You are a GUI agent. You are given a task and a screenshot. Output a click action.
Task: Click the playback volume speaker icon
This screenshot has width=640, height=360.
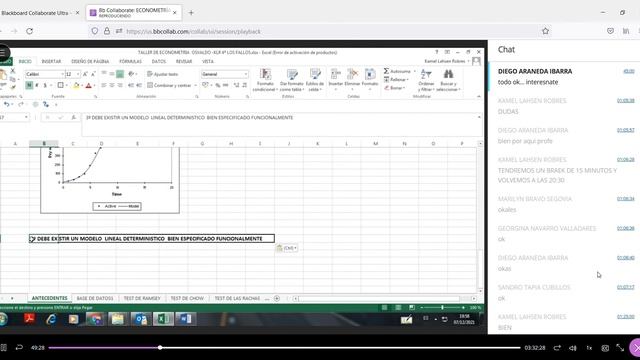(x=573, y=348)
